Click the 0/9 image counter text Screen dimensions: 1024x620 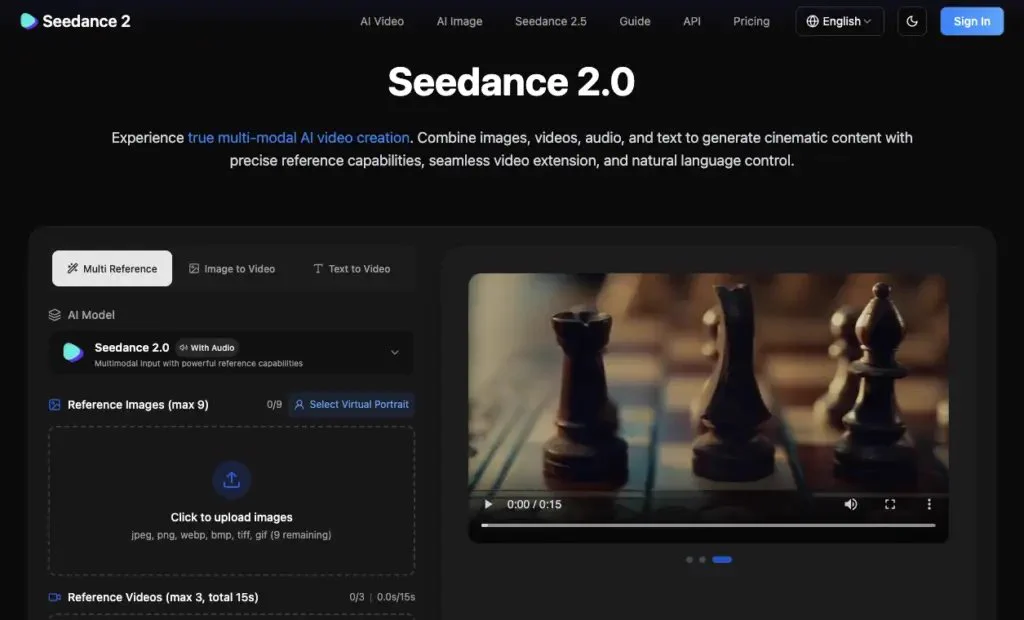[274, 404]
